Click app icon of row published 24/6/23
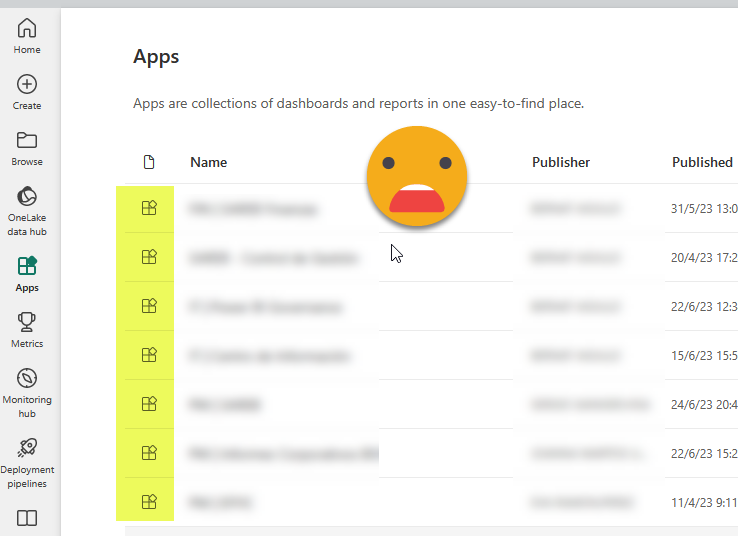 point(149,404)
